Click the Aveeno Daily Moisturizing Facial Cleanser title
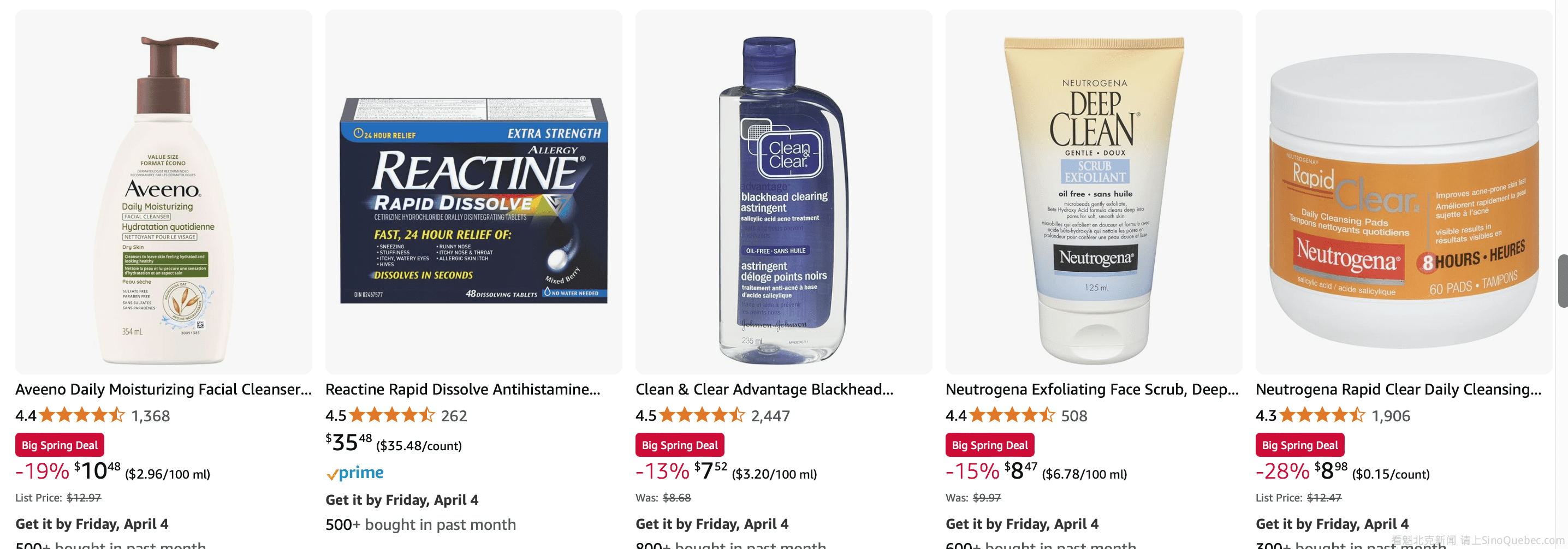 (163, 390)
